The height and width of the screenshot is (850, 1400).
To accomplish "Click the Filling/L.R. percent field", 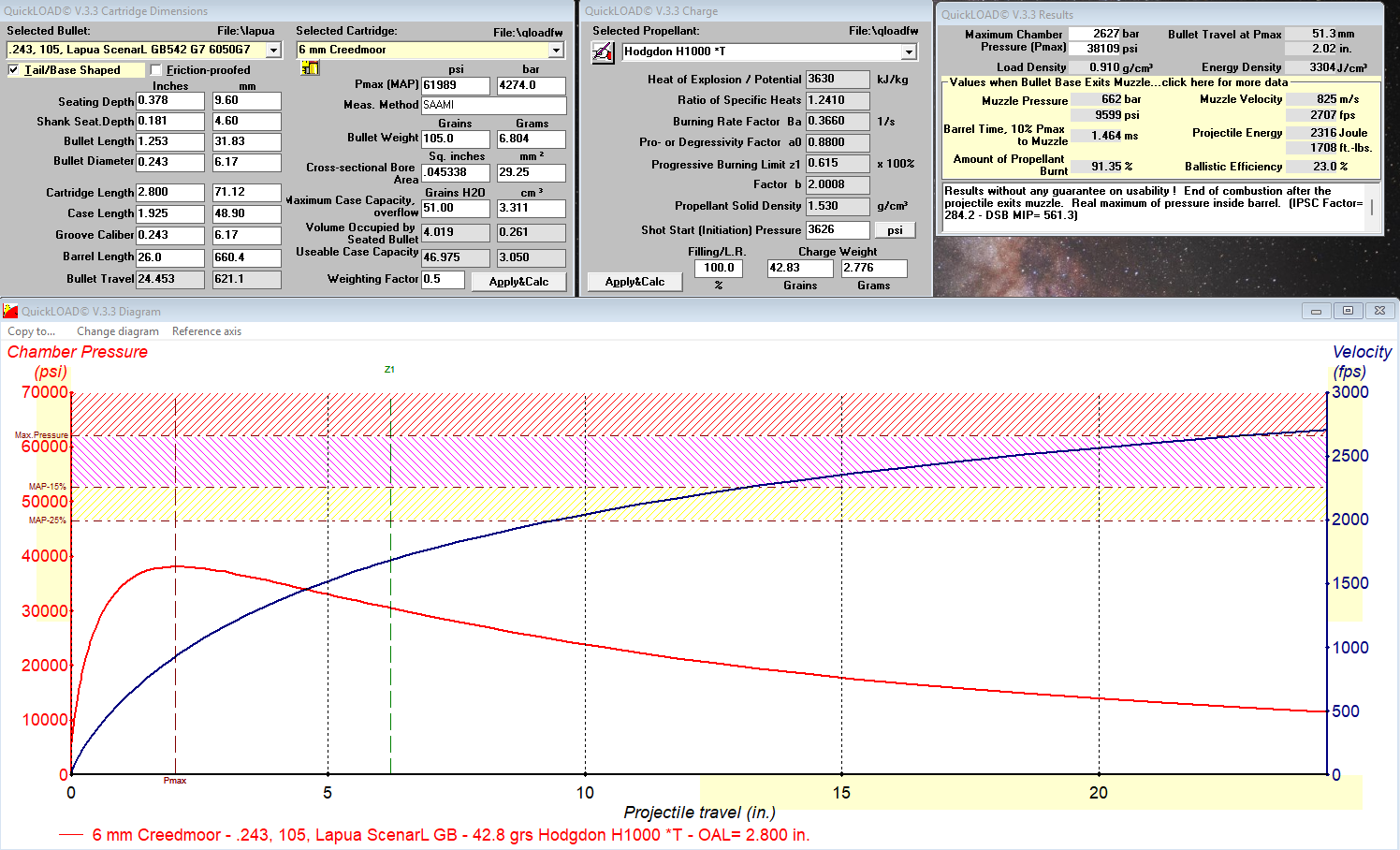I will [x=719, y=268].
